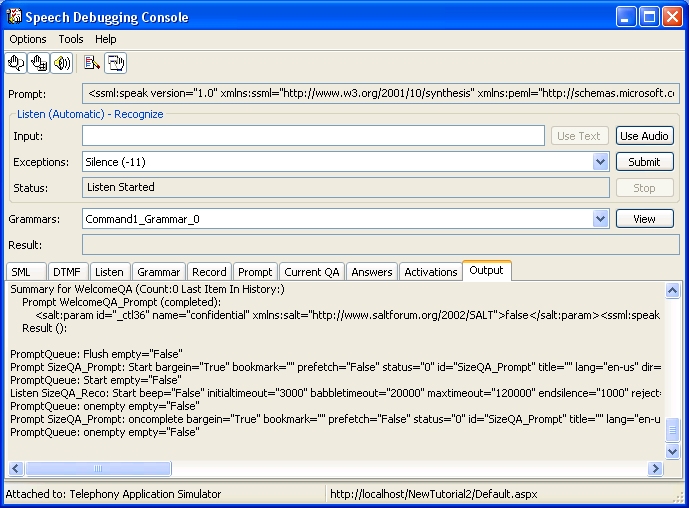Click the window resize grip corner
Image resolution: width=689 pixels, height=508 pixels.
pyautogui.click(x=679, y=497)
